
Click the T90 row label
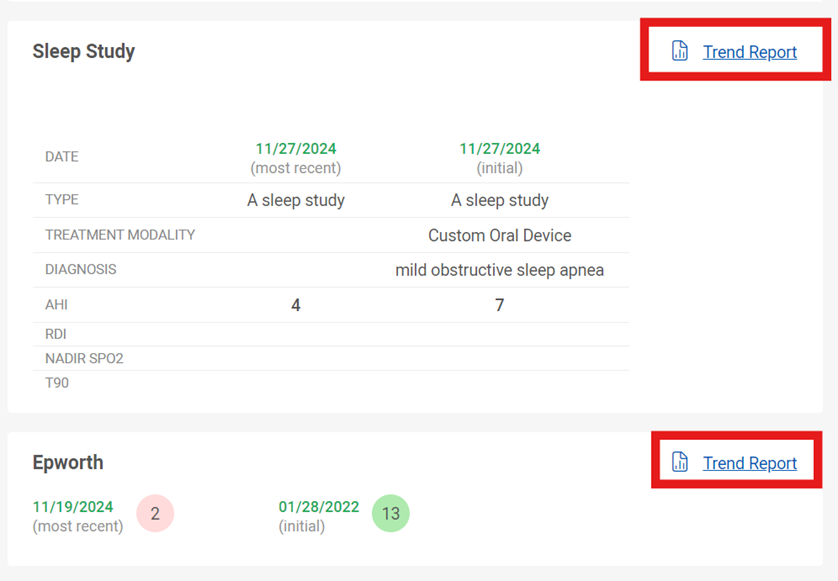tap(57, 383)
